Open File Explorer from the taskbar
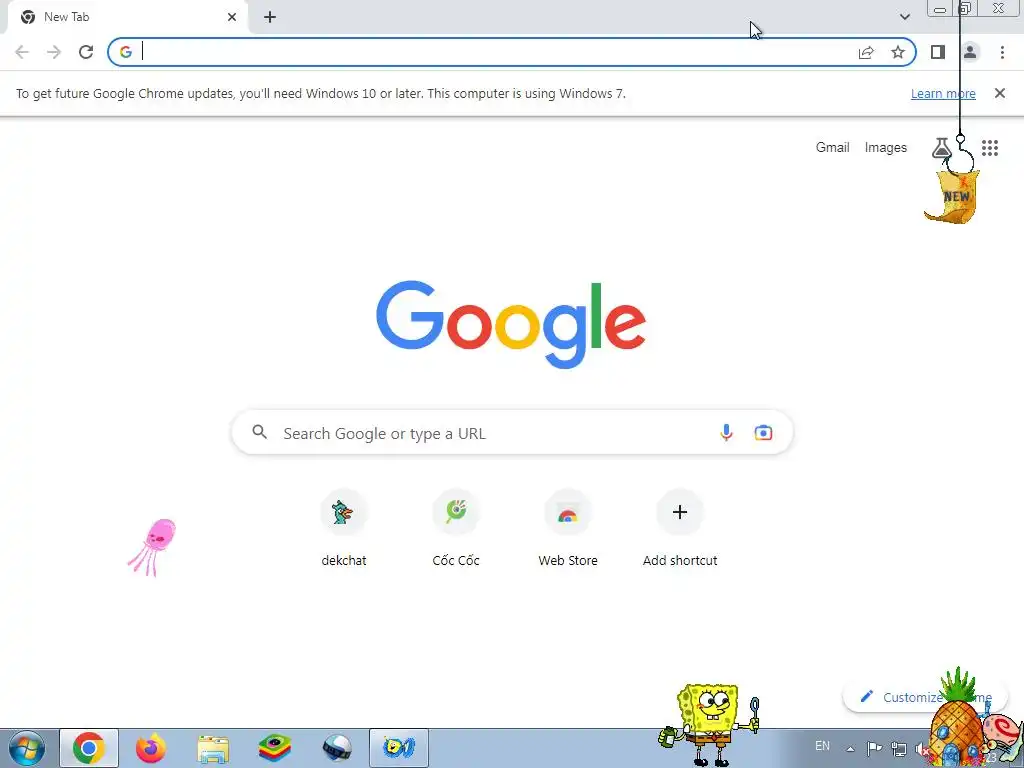 213,749
